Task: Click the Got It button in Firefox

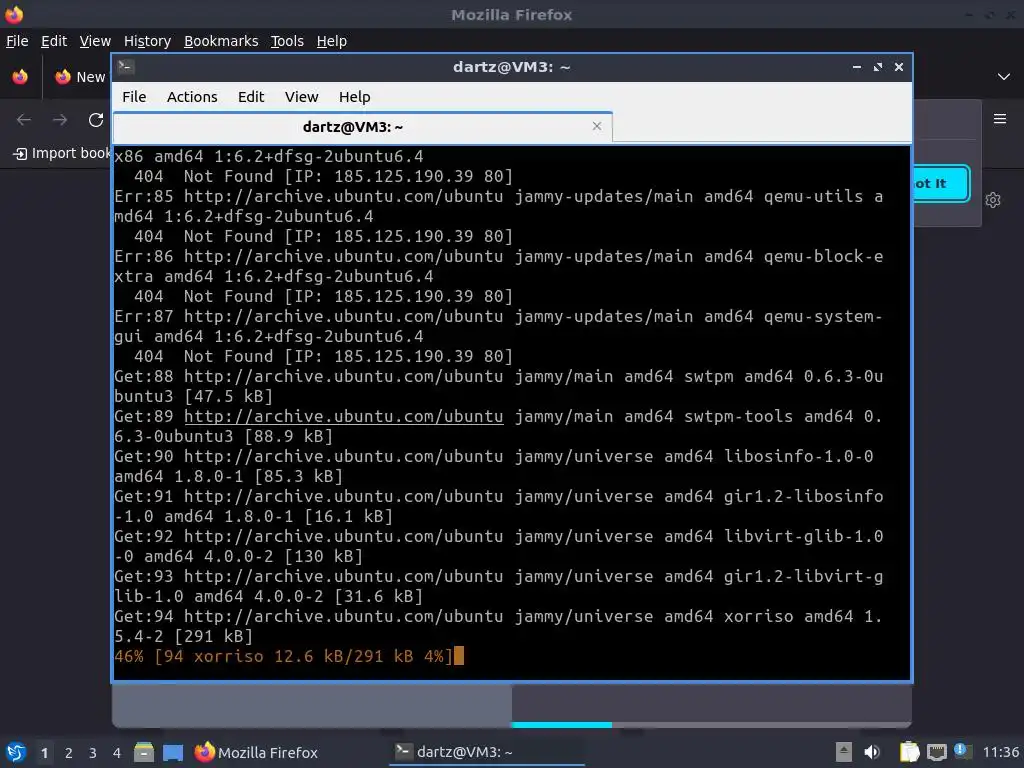Action: tap(940, 184)
